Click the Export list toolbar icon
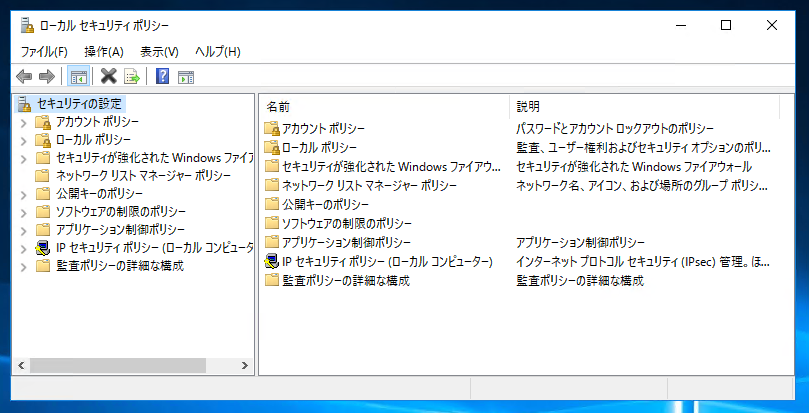This screenshot has width=809, height=413. (x=132, y=77)
